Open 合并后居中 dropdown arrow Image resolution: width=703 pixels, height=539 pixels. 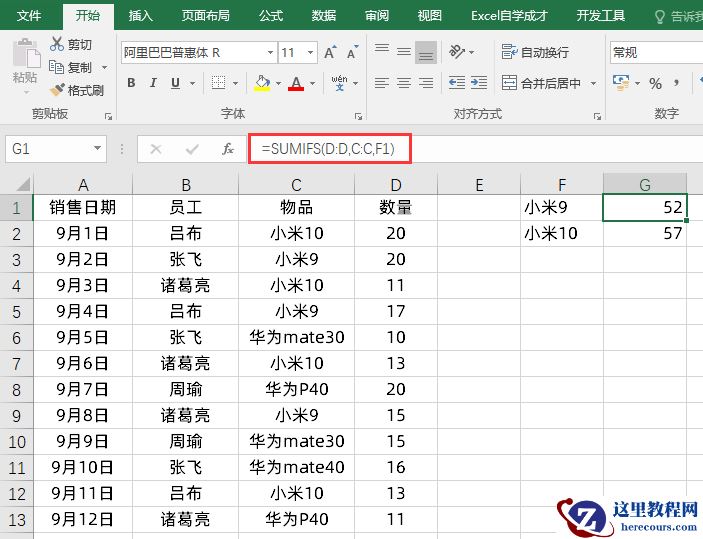[594, 83]
